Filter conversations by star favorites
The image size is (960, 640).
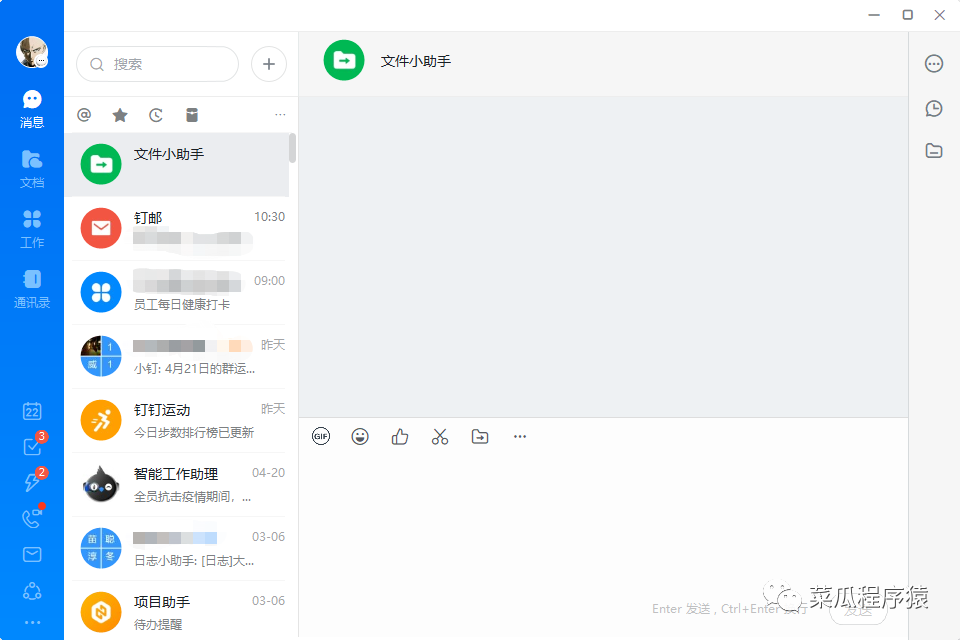[x=120, y=115]
